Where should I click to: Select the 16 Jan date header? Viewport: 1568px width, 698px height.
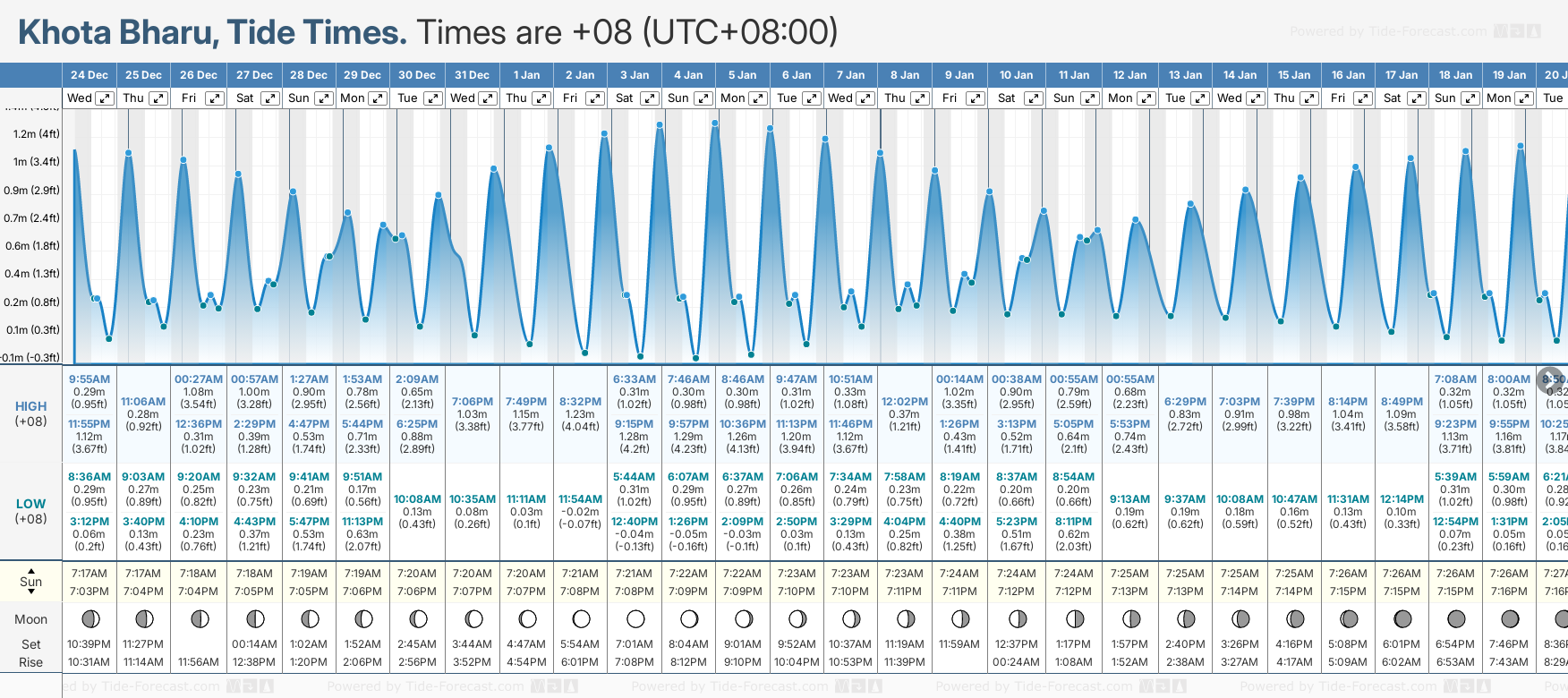pos(1348,75)
